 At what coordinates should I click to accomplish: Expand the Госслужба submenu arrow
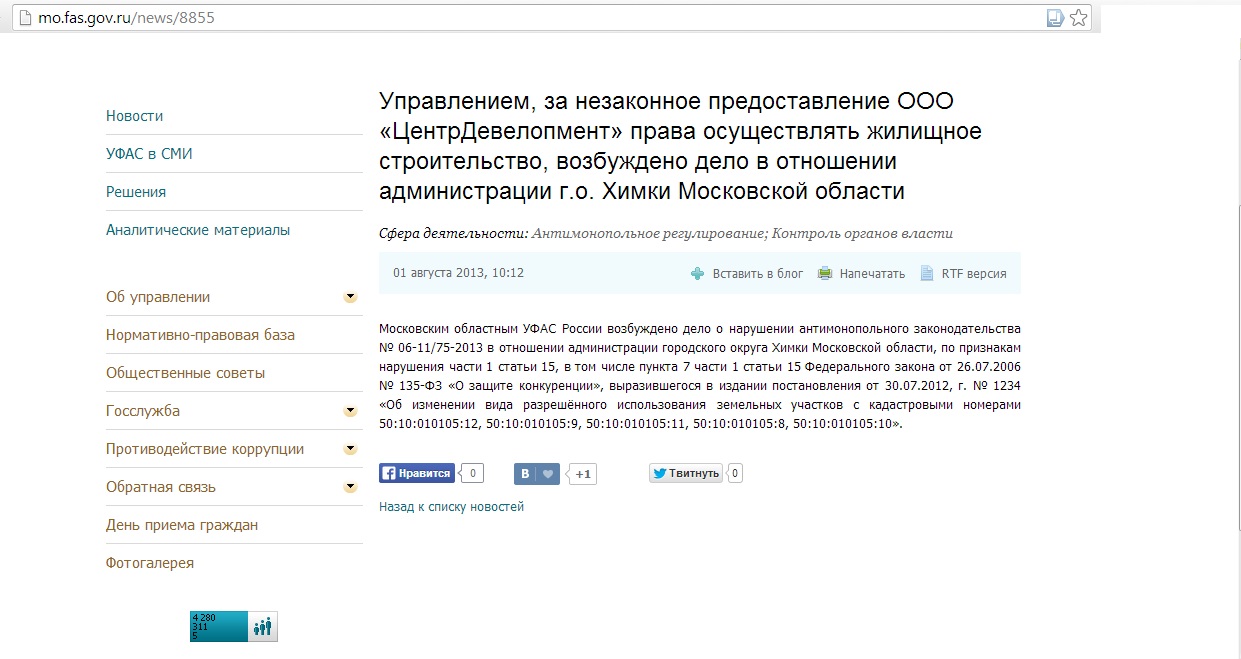tap(350, 411)
